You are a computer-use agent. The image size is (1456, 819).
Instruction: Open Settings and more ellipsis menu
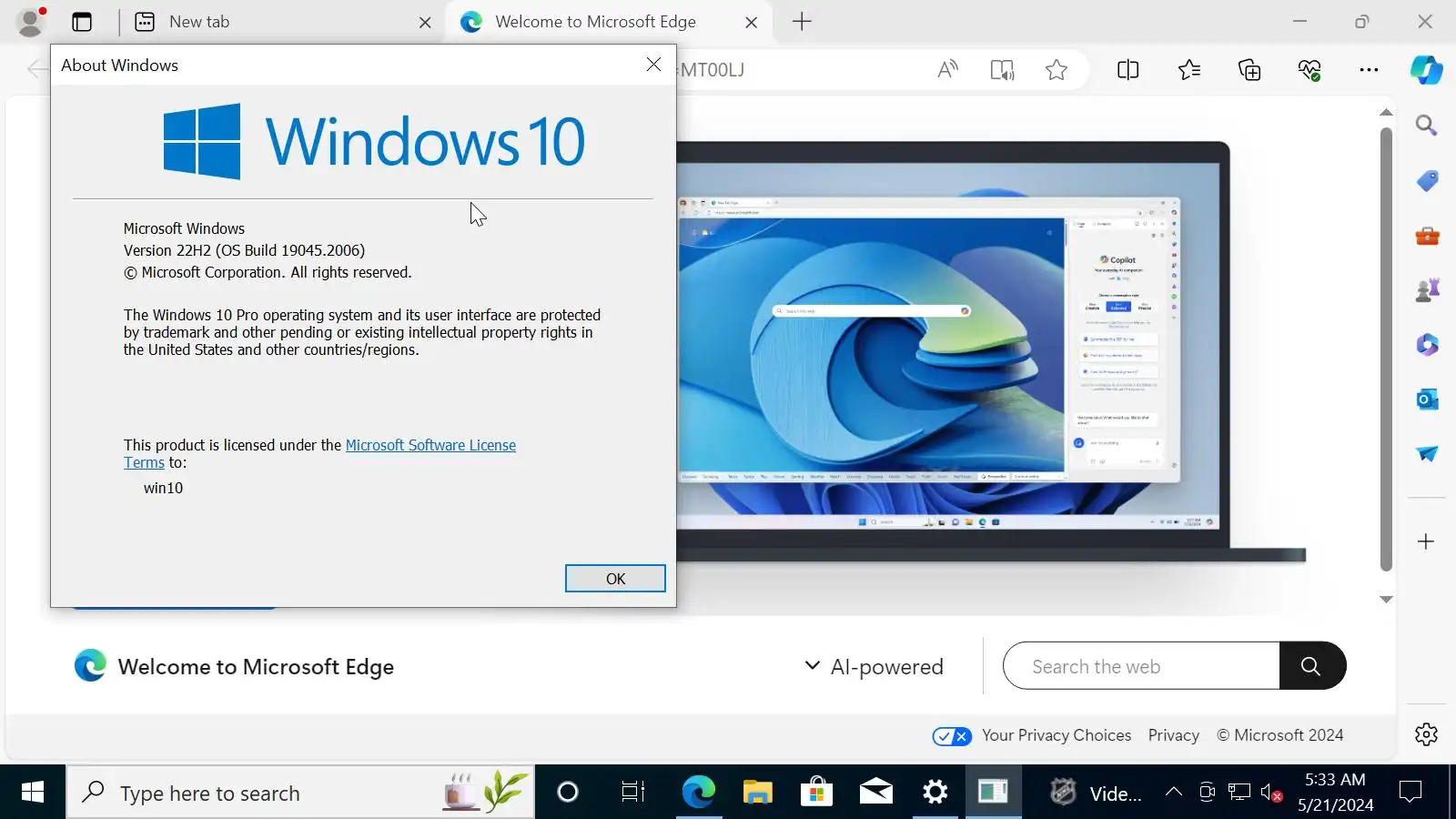pos(1369,70)
